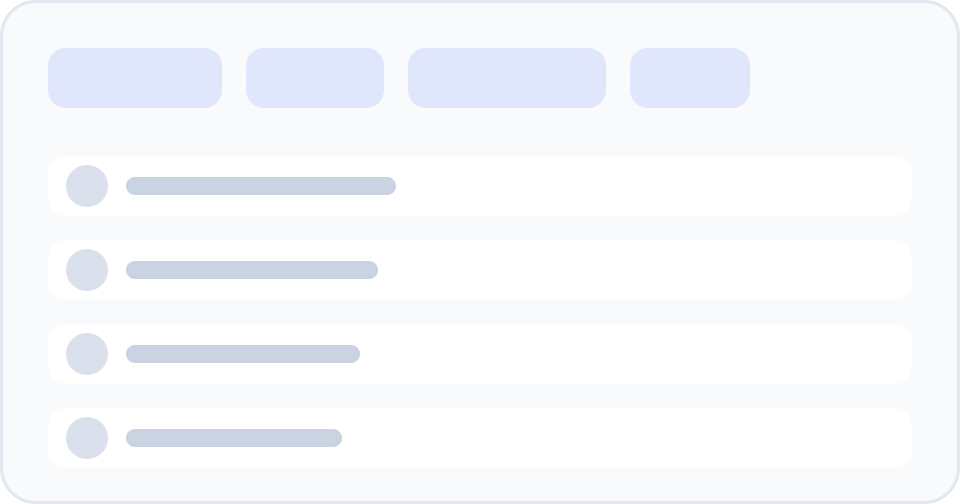Click the circular avatar in the first row

pyautogui.click(x=87, y=186)
